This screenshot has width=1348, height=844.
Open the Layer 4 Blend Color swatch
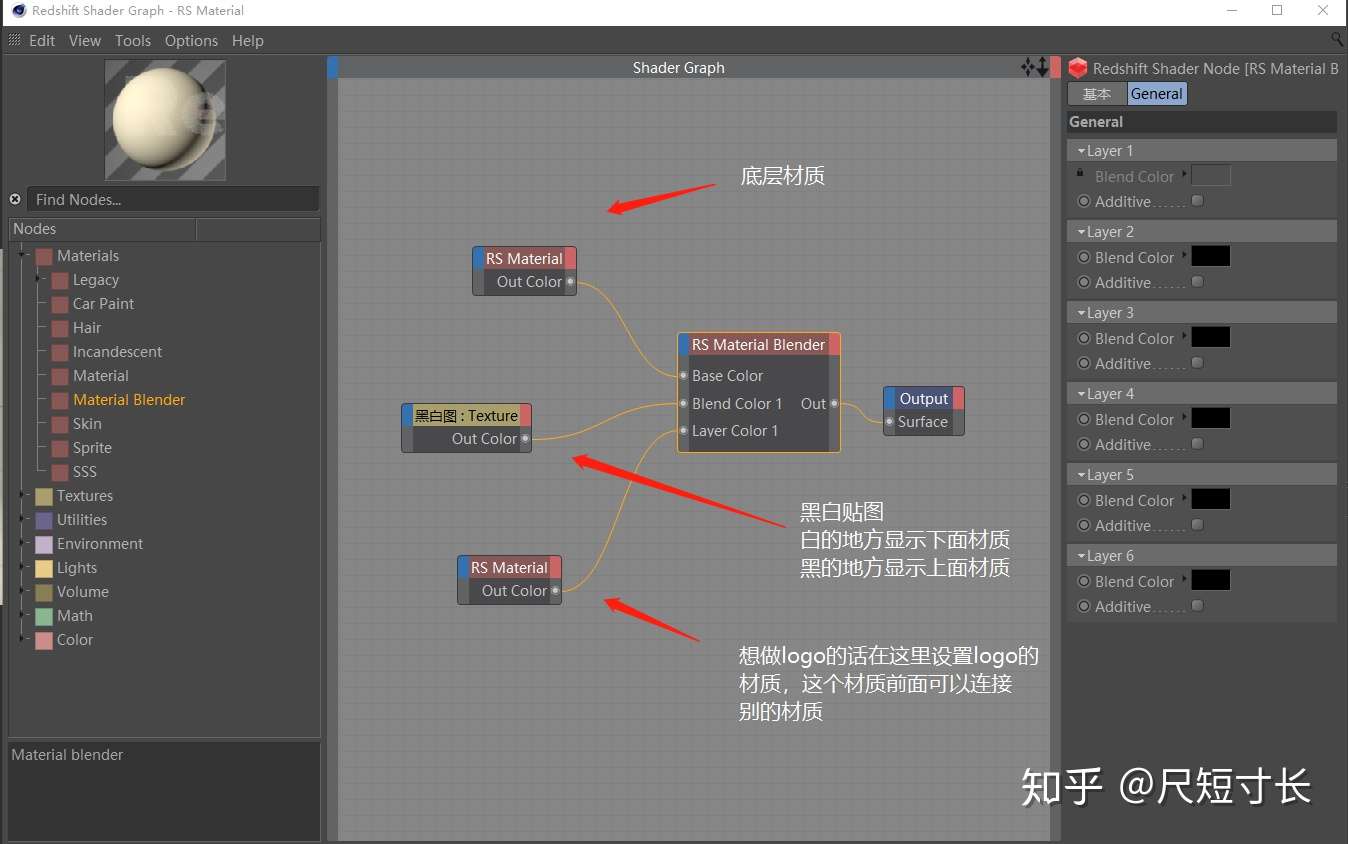1211,419
